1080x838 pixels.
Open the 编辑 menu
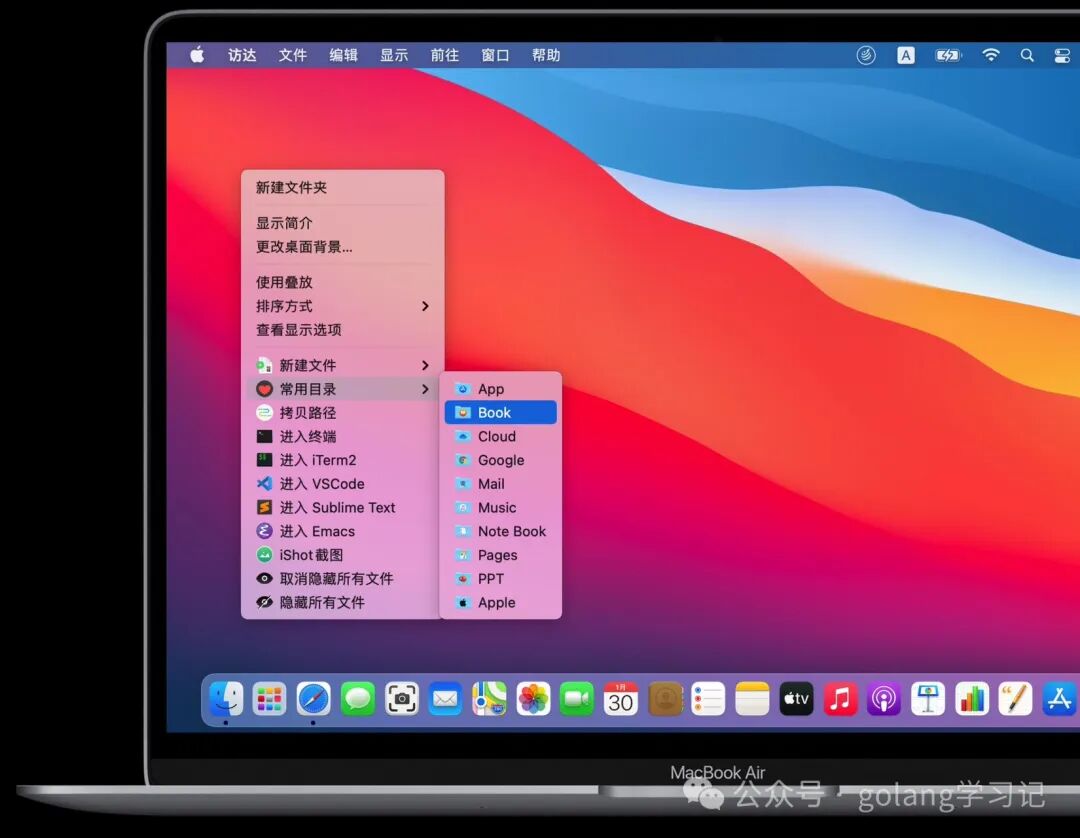pos(343,55)
